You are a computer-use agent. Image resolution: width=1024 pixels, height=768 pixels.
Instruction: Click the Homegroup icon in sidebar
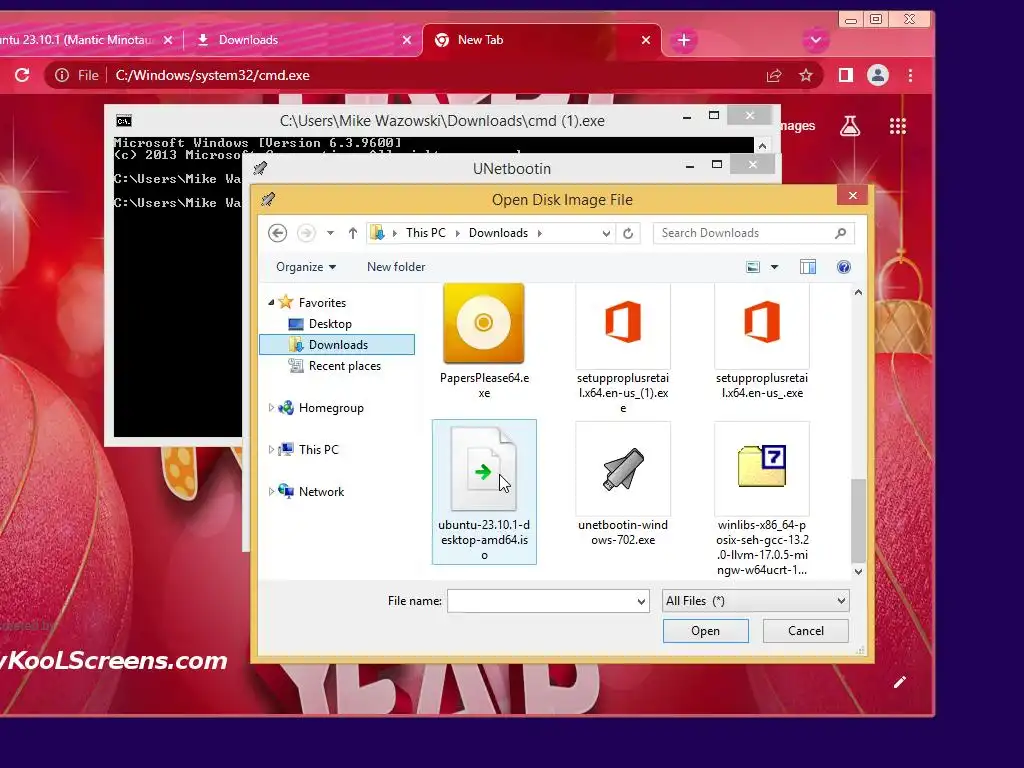click(286, 408)
